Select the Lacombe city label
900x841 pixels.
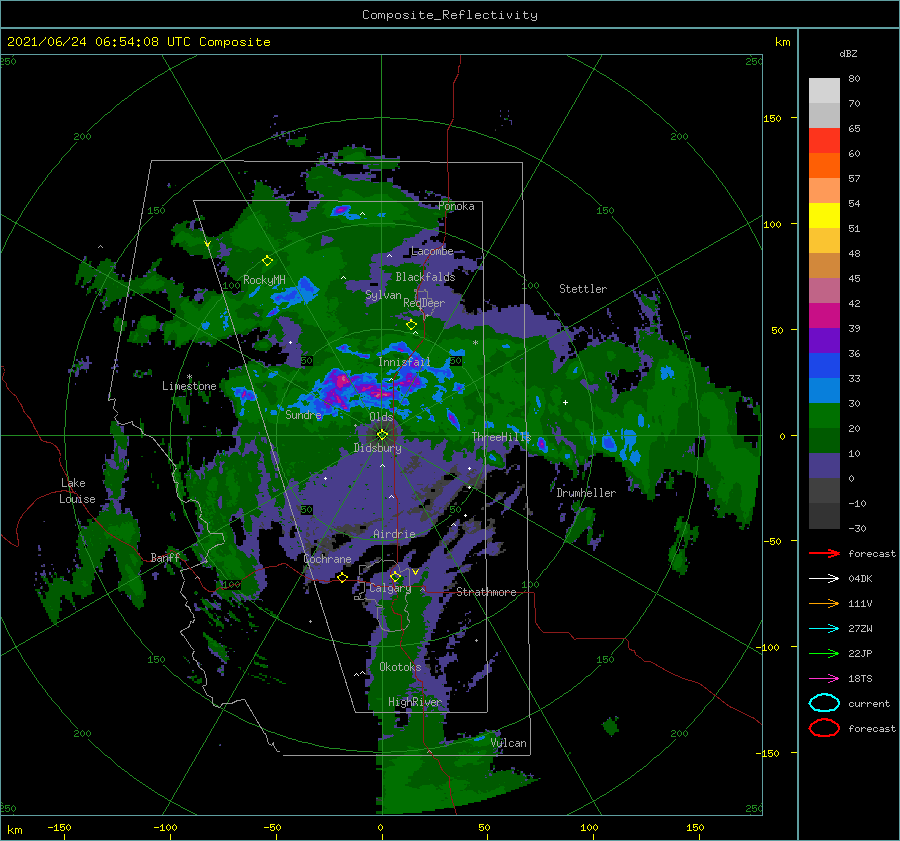point(432,251)
